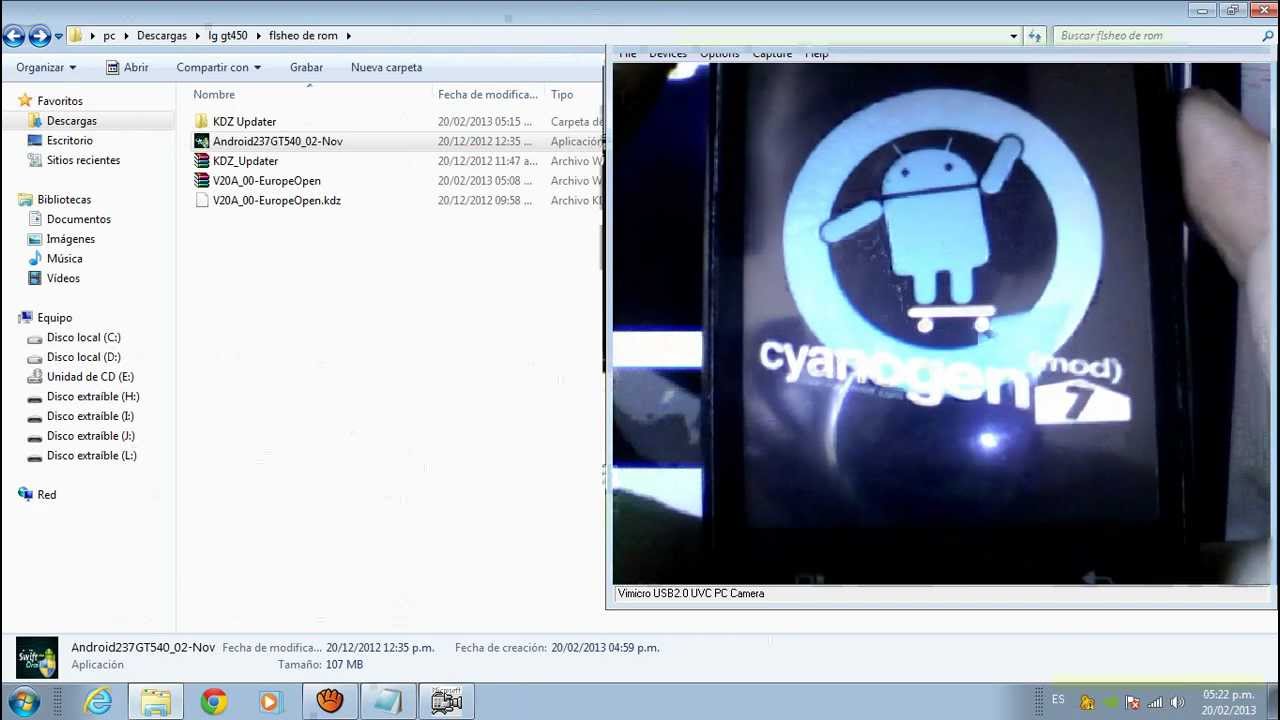Sort by the Tipo column header
This screenshot has height=720, width=1280.
562,94
